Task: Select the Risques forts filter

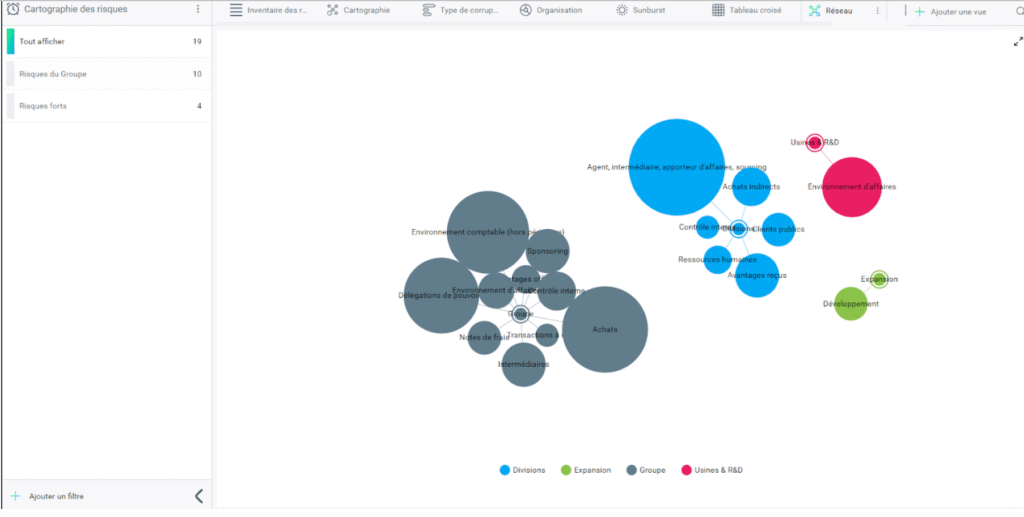Action: point(106,106)
